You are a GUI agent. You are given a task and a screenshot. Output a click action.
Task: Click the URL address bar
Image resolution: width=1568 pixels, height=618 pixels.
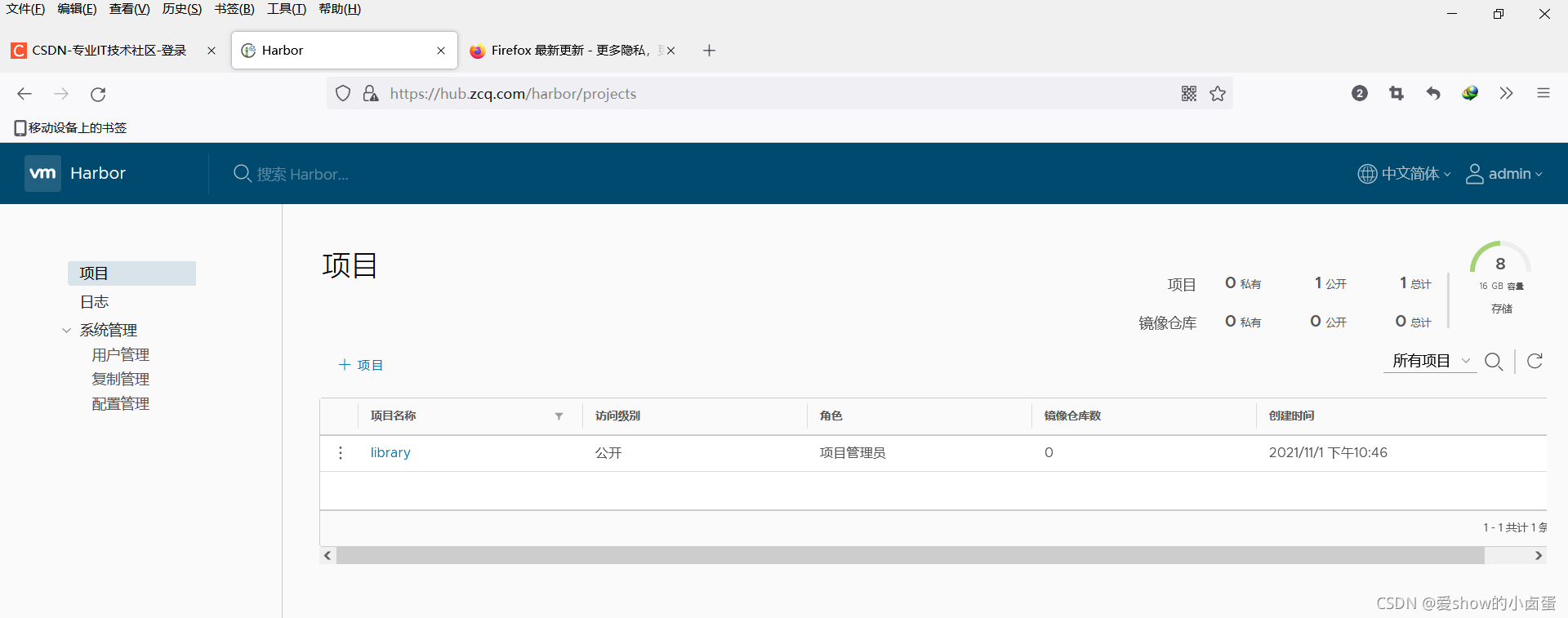[x=780, y=94]
